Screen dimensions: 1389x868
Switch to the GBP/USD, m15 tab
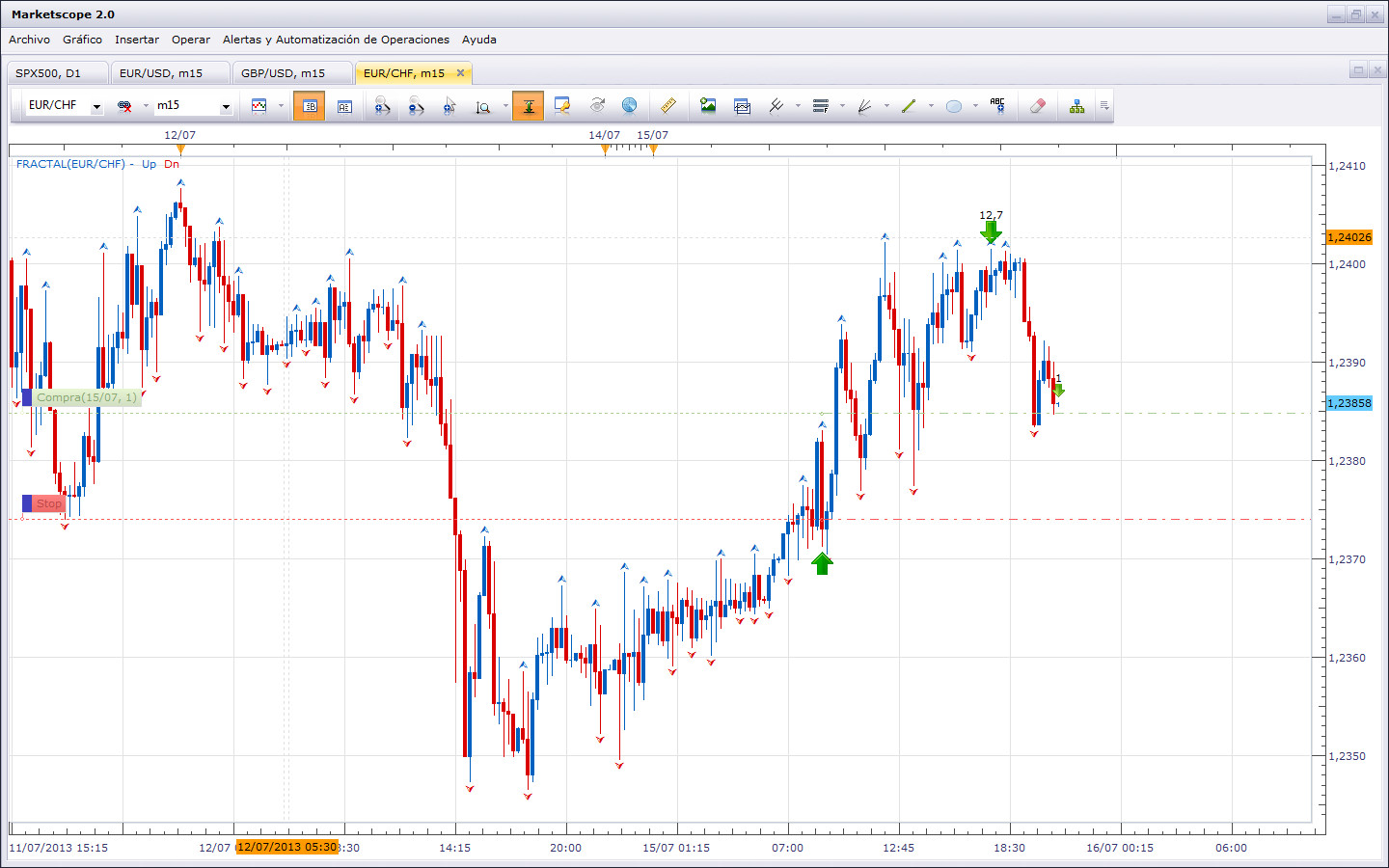coord(292,73)
